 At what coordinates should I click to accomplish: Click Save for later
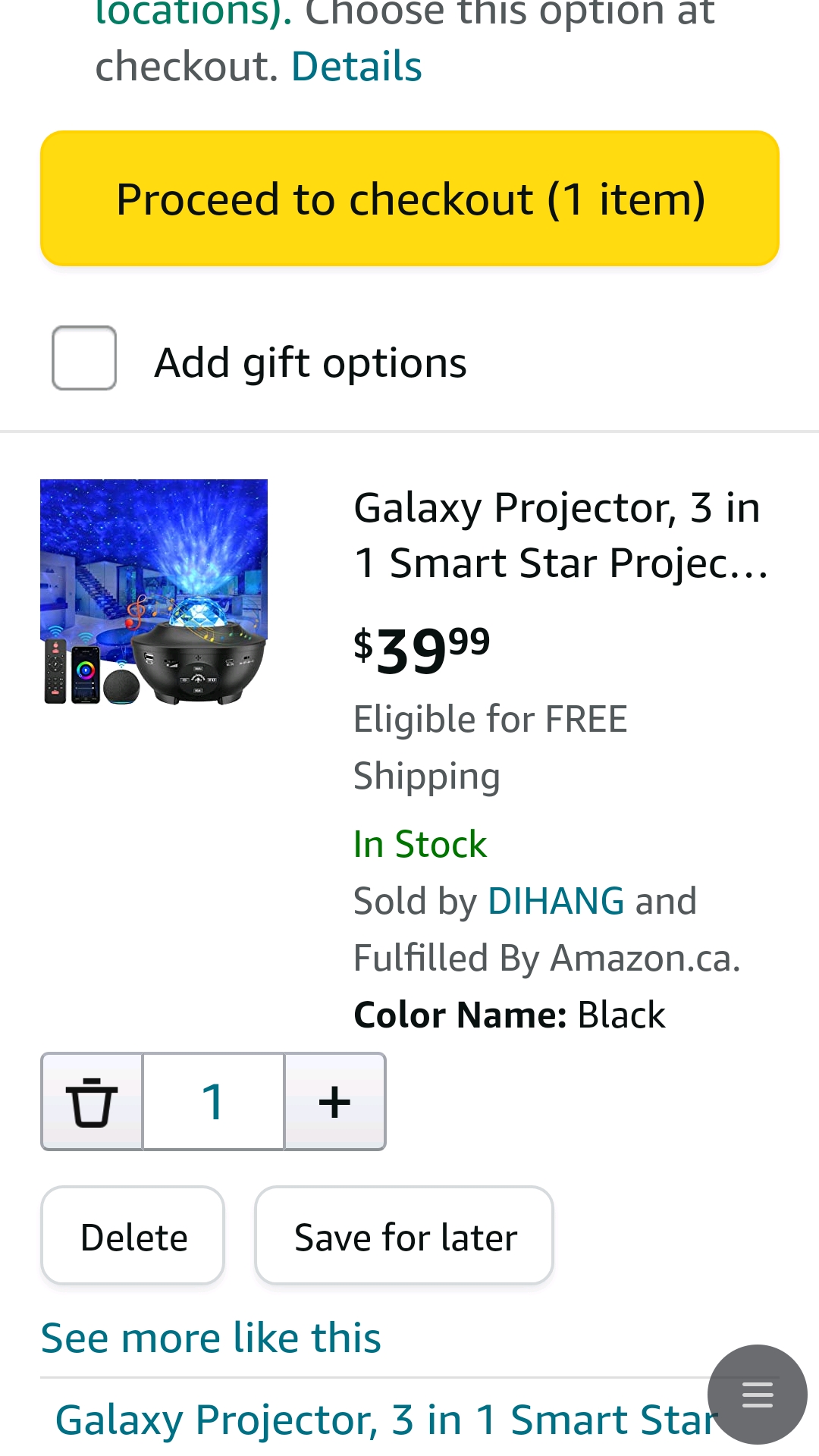pos(405,1237)
